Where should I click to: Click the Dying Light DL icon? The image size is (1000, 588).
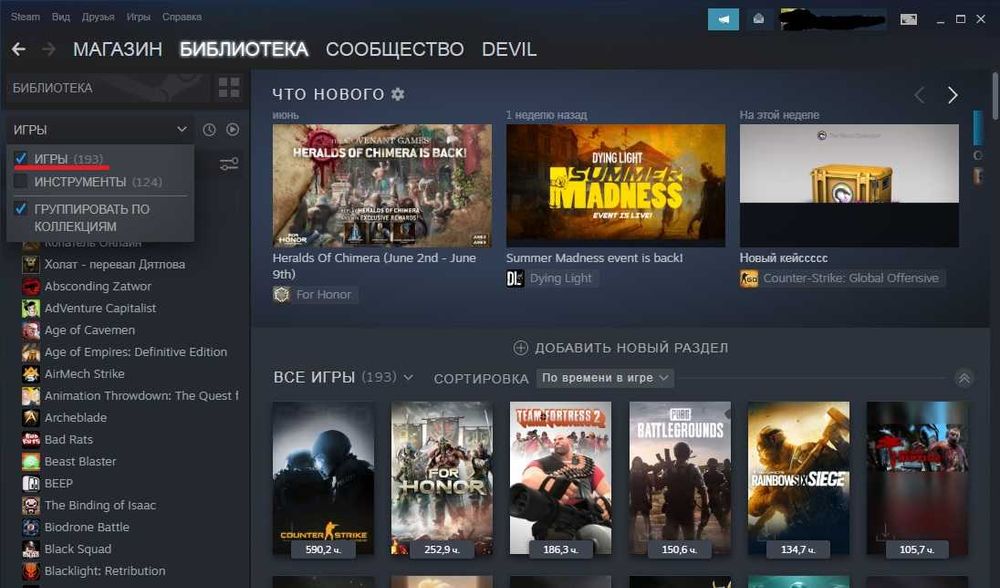(x=515, y=278)
